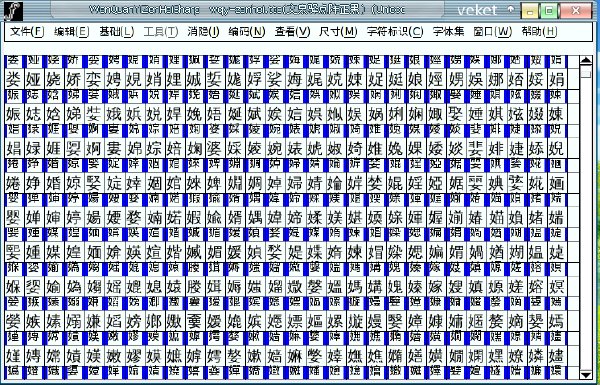This screenshot has height=385, width=600.
Task: Select the 娟 glyph cell
Action: 556,79
